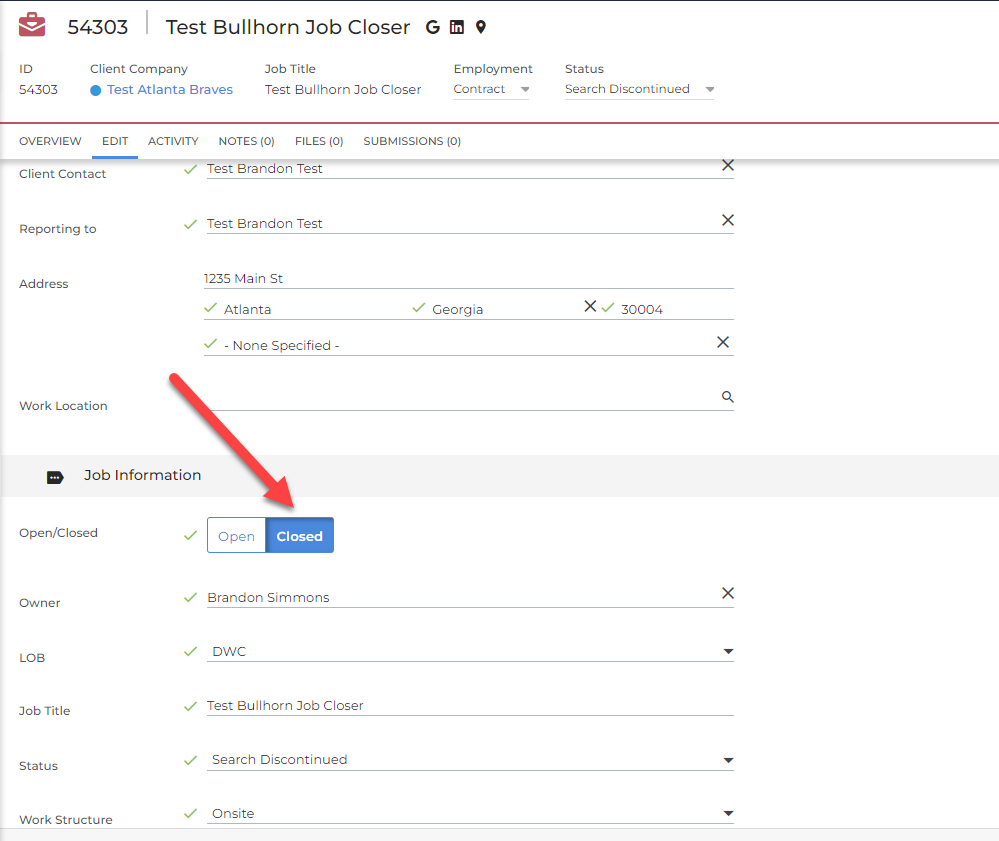Clear the Reporting to field
999x841 pixels.
pyautogui.click(x=728, y=220)
